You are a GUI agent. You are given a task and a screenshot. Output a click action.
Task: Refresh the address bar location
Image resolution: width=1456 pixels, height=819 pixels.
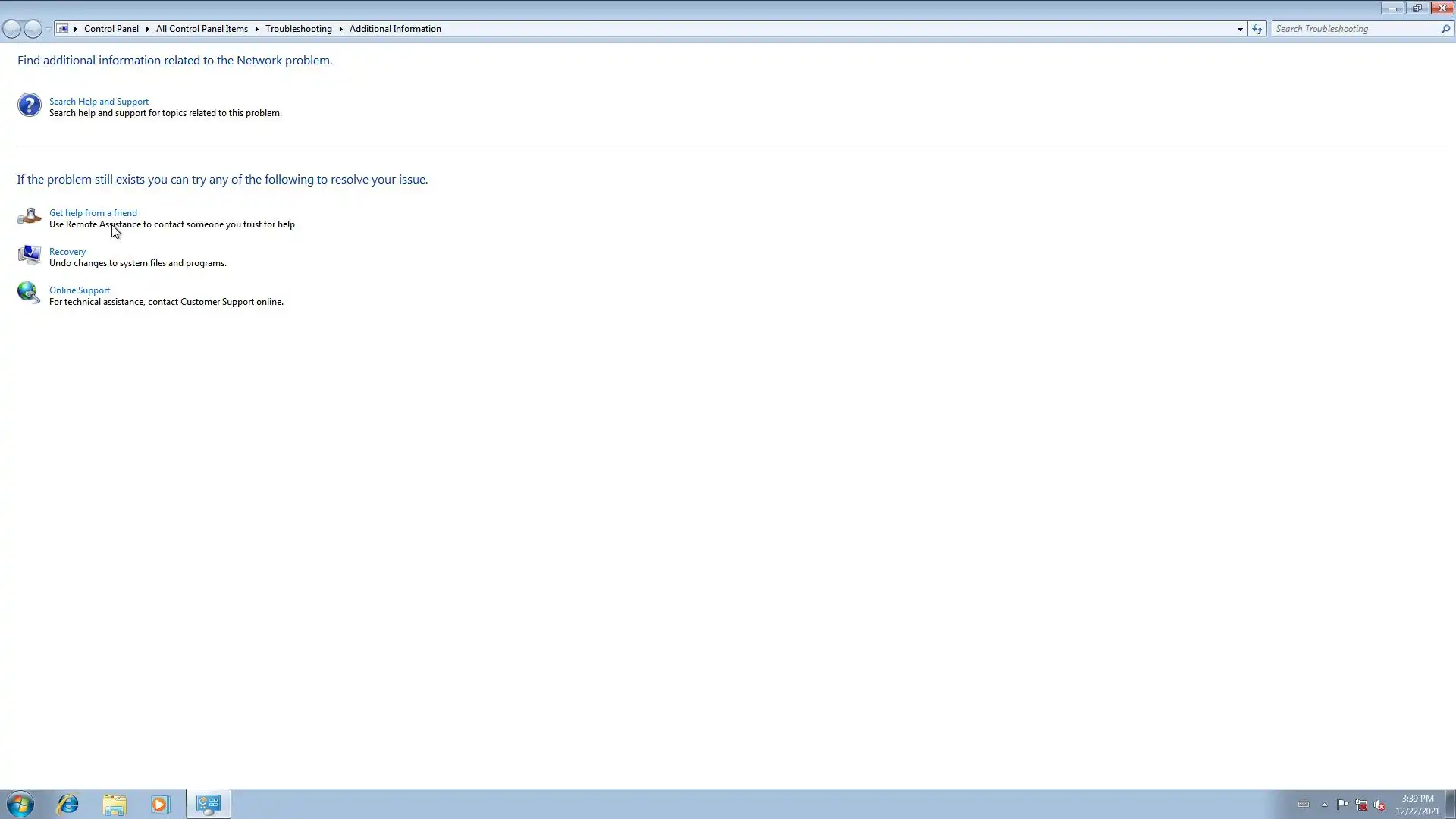1257,29
